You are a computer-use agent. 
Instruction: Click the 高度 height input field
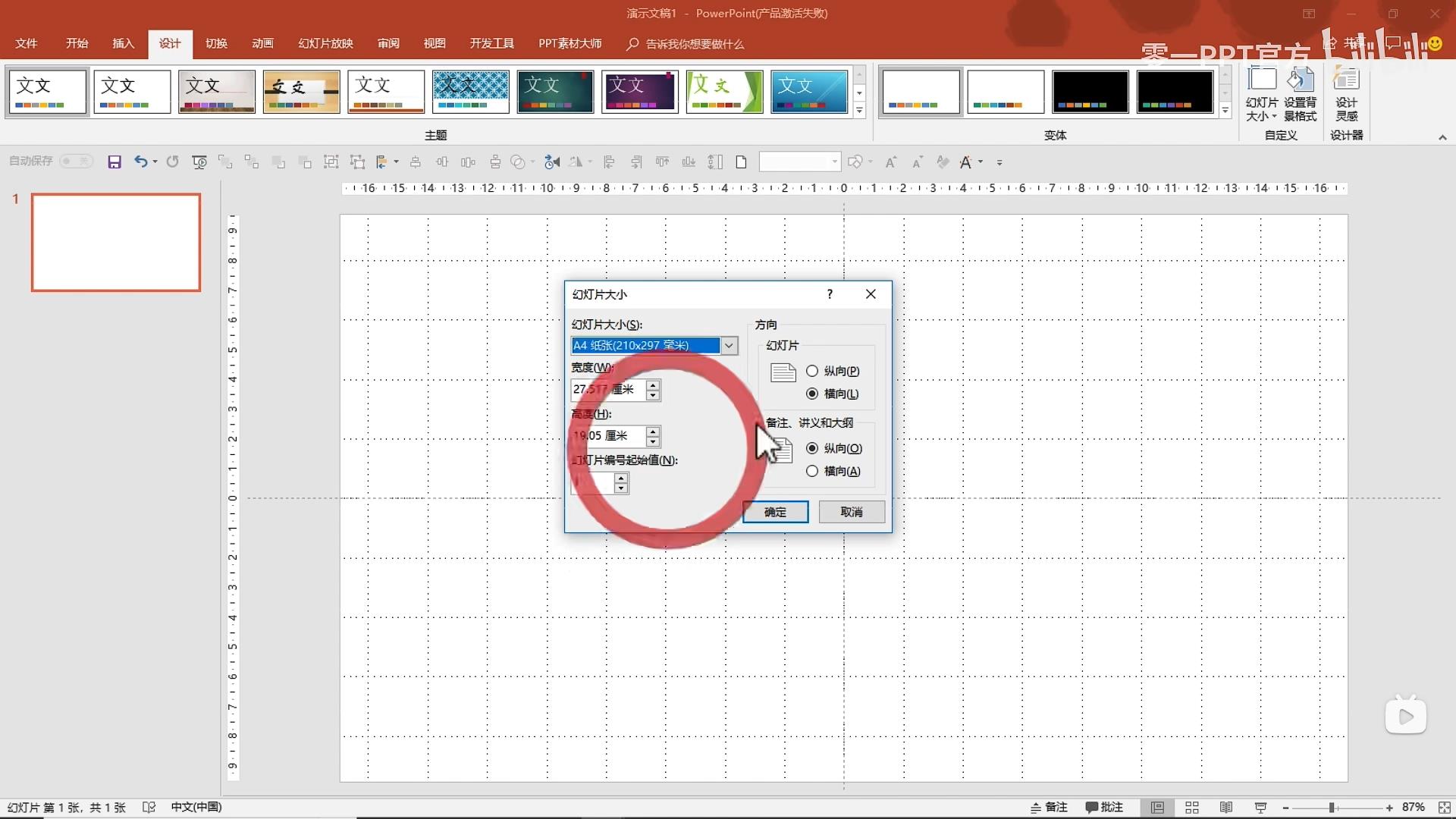pos(608,436)
